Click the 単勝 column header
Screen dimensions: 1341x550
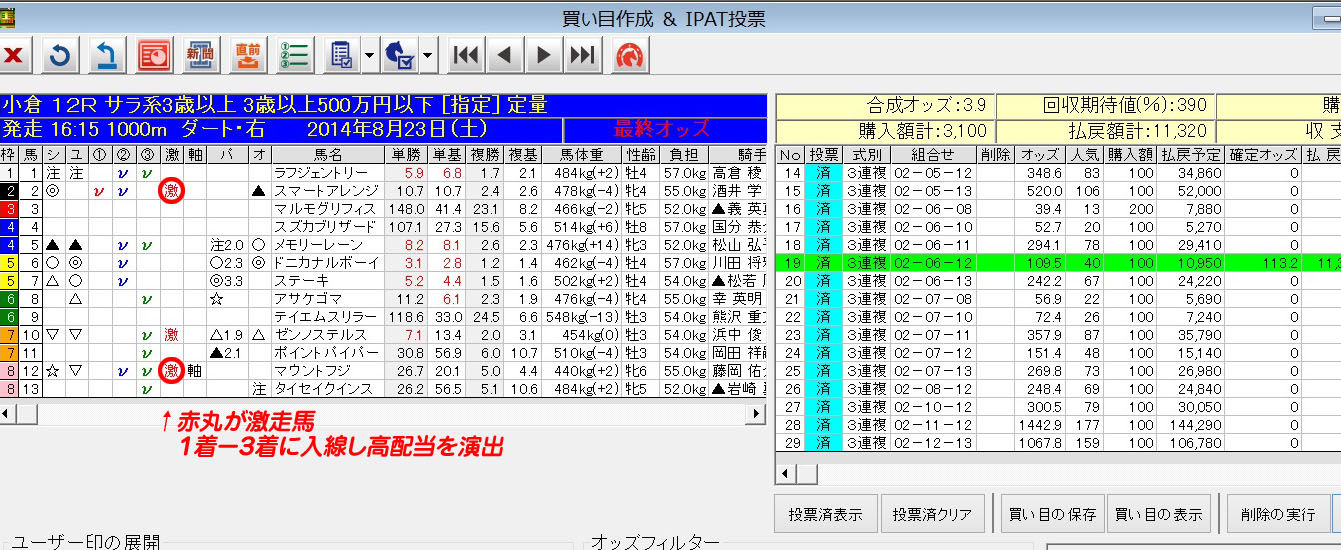click(405, 155)
